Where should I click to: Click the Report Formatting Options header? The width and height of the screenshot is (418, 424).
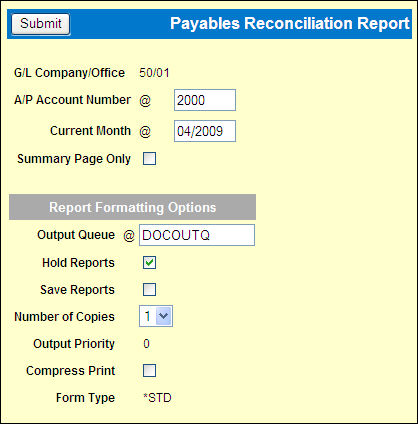click(132, 207)
